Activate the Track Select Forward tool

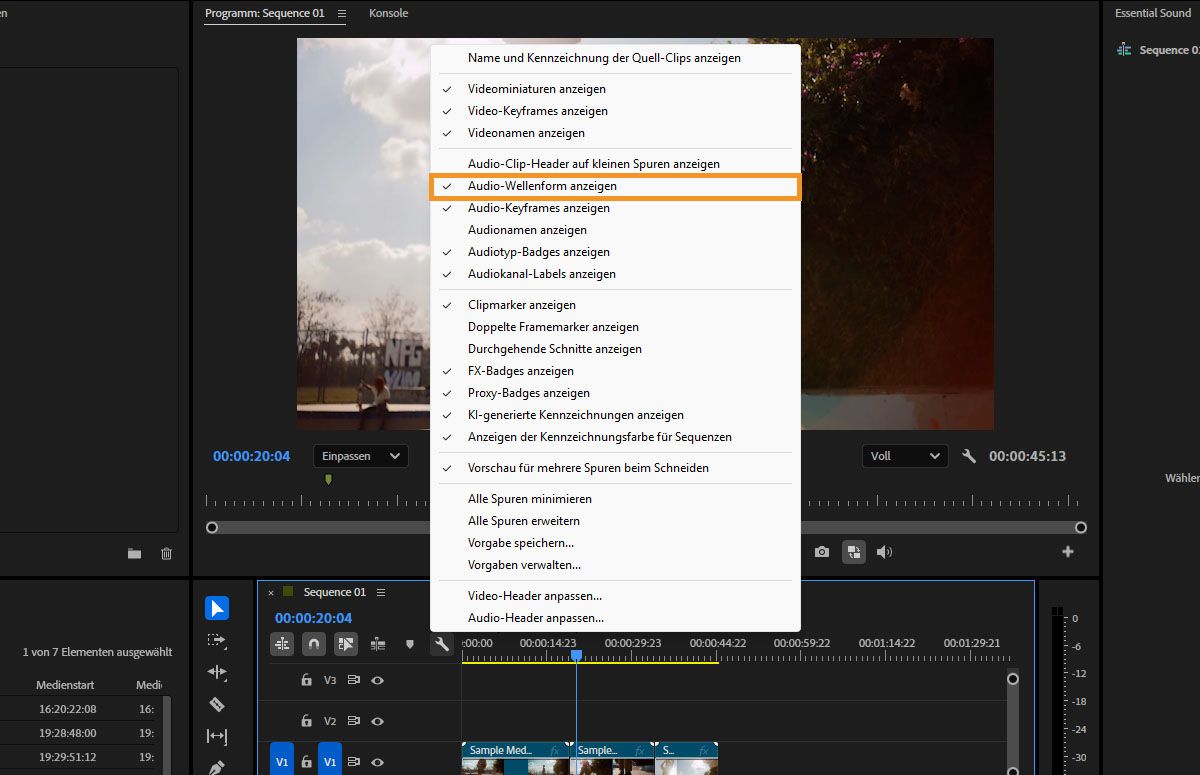[217, 640]
